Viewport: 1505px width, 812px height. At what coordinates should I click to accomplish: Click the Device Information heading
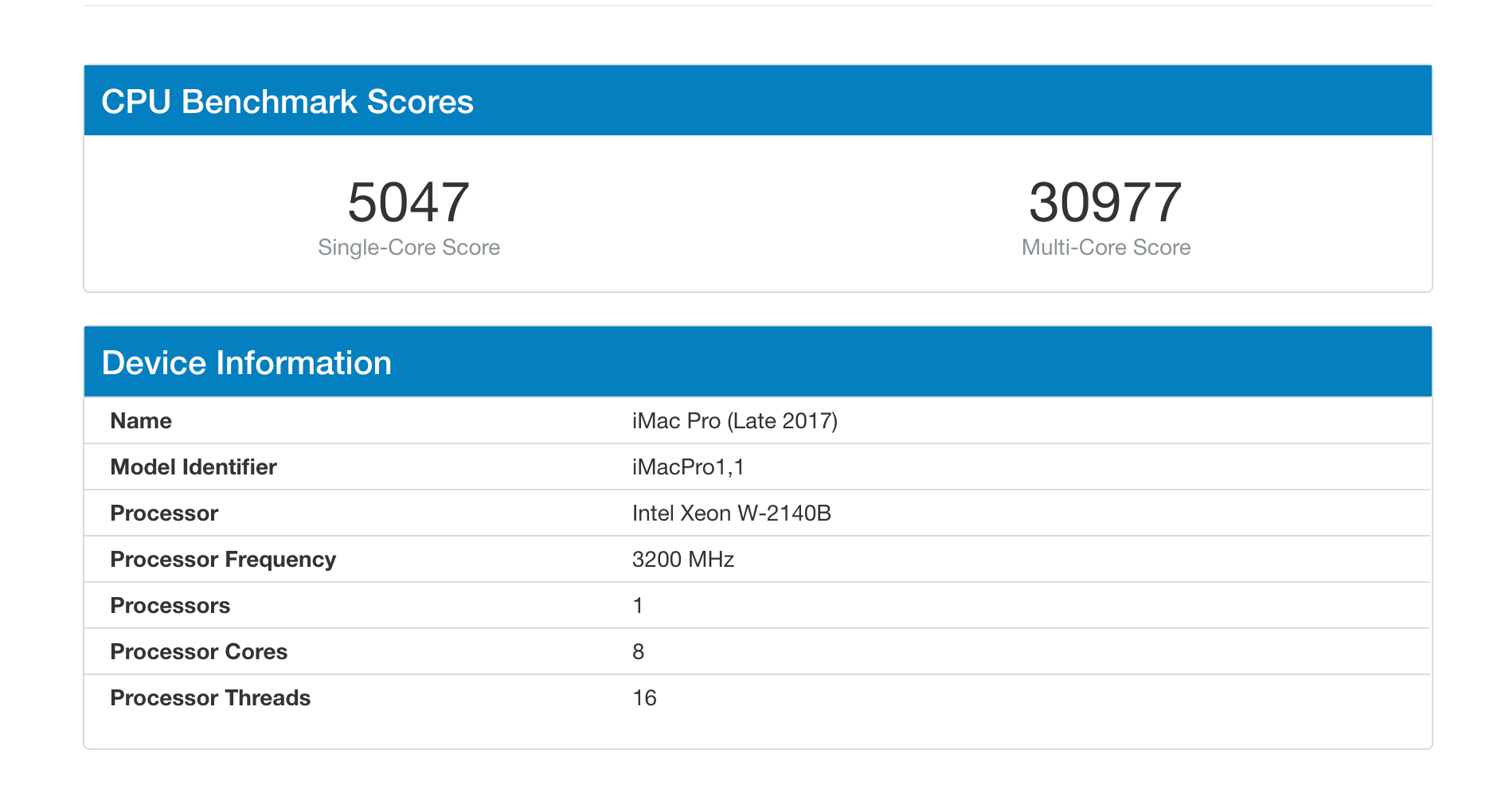(x=246, y=363)
